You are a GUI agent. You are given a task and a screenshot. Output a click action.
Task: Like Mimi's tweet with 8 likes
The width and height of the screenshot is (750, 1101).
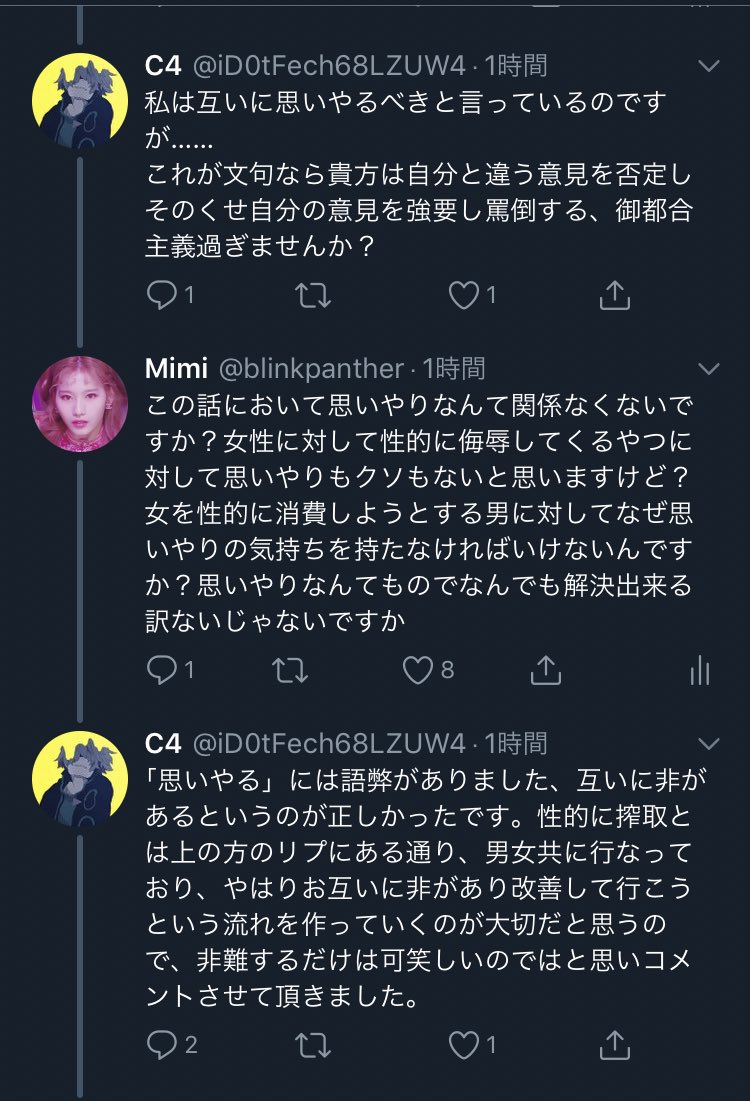[418, 670]
